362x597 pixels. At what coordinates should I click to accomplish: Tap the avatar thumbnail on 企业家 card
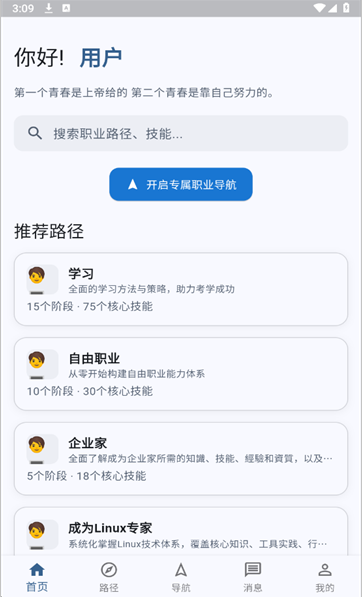tap(42, 449)
